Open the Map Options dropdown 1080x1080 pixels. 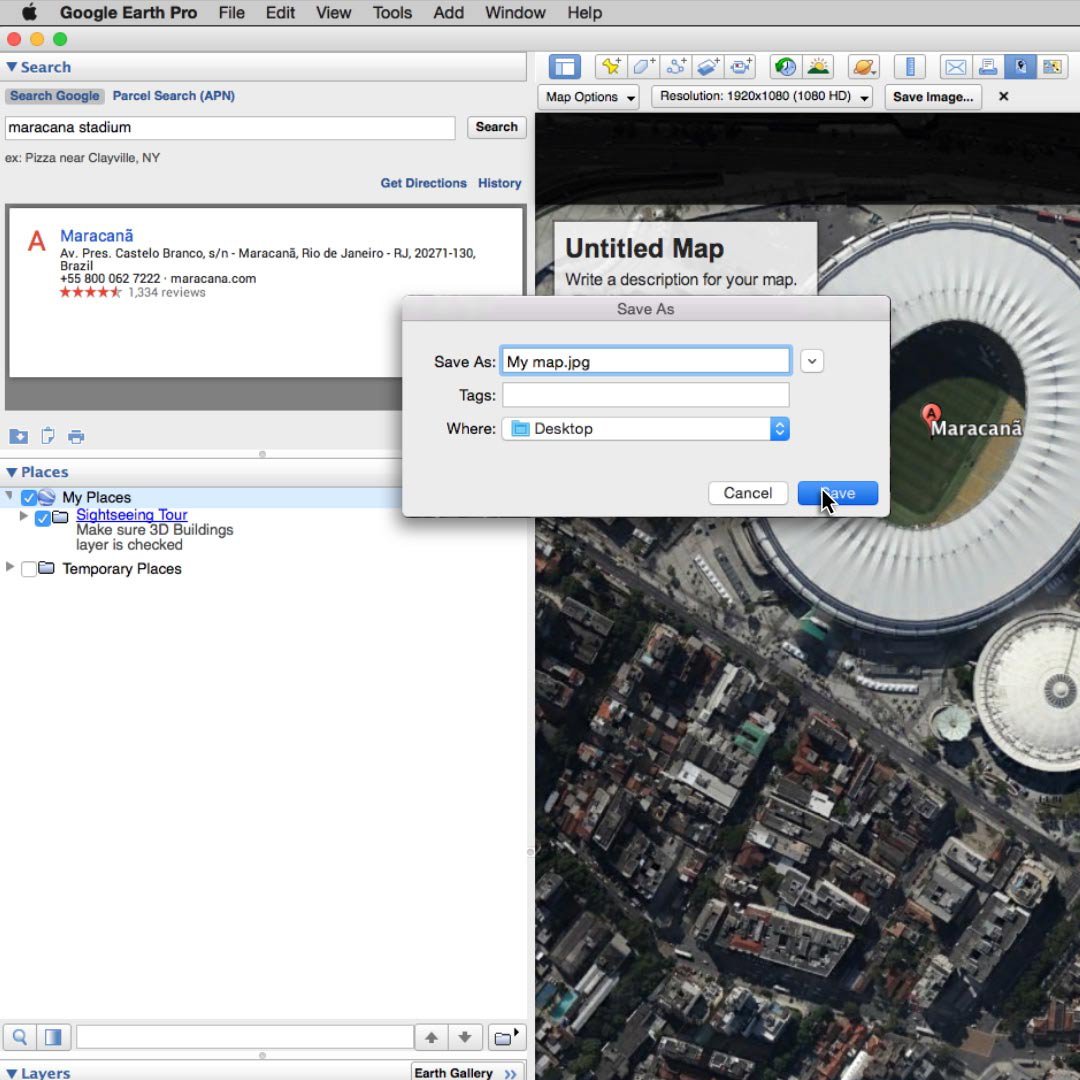tap(589, 97)
